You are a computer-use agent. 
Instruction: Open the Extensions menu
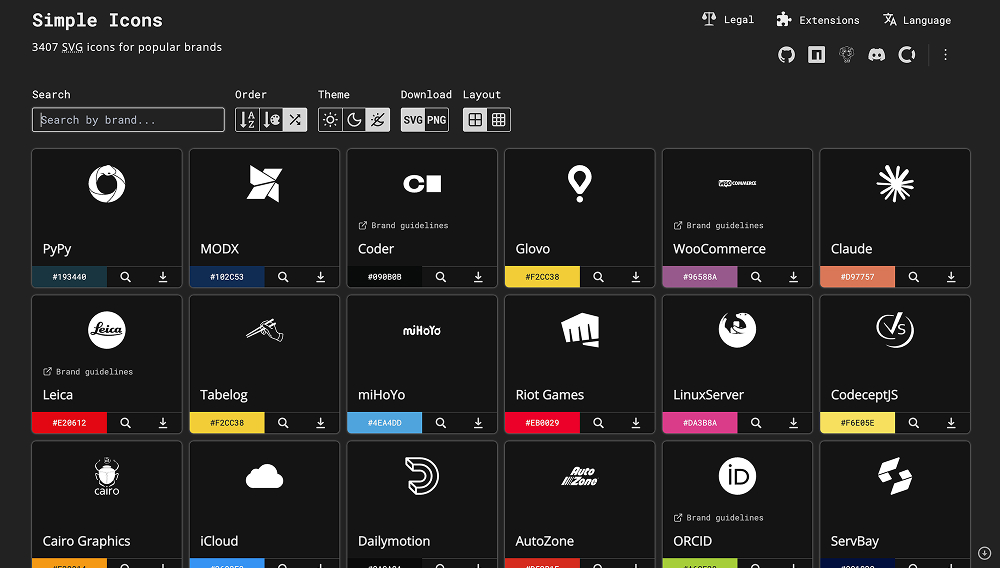point(818,20)
